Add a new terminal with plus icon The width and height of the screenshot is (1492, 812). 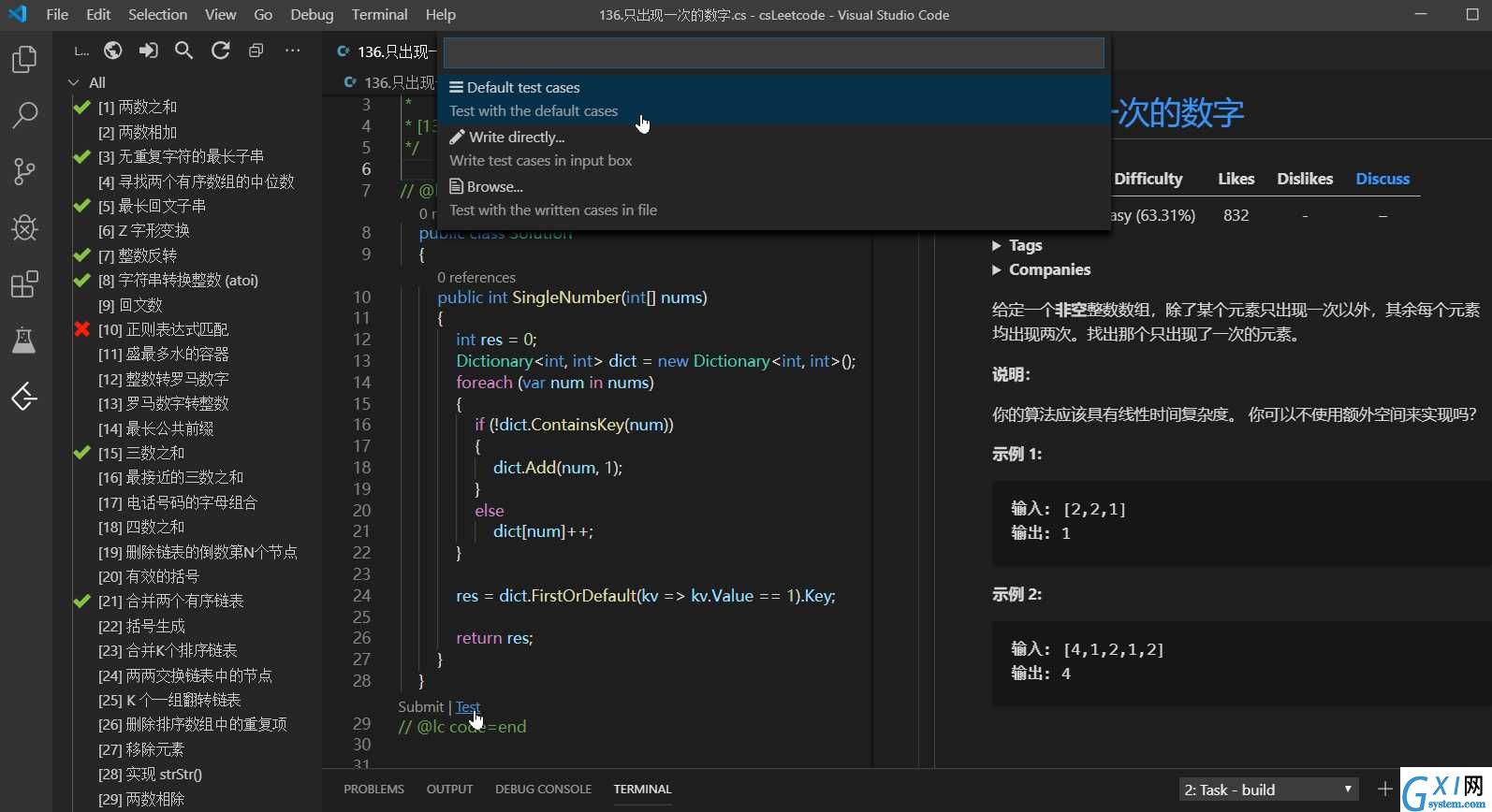(1385, 790)
